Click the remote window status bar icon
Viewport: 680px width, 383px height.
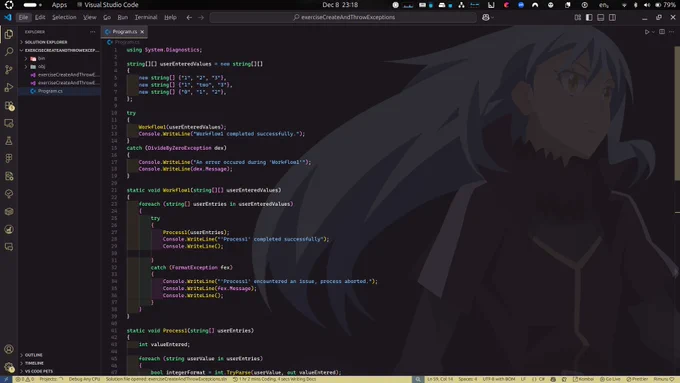[x=6, y=379]
